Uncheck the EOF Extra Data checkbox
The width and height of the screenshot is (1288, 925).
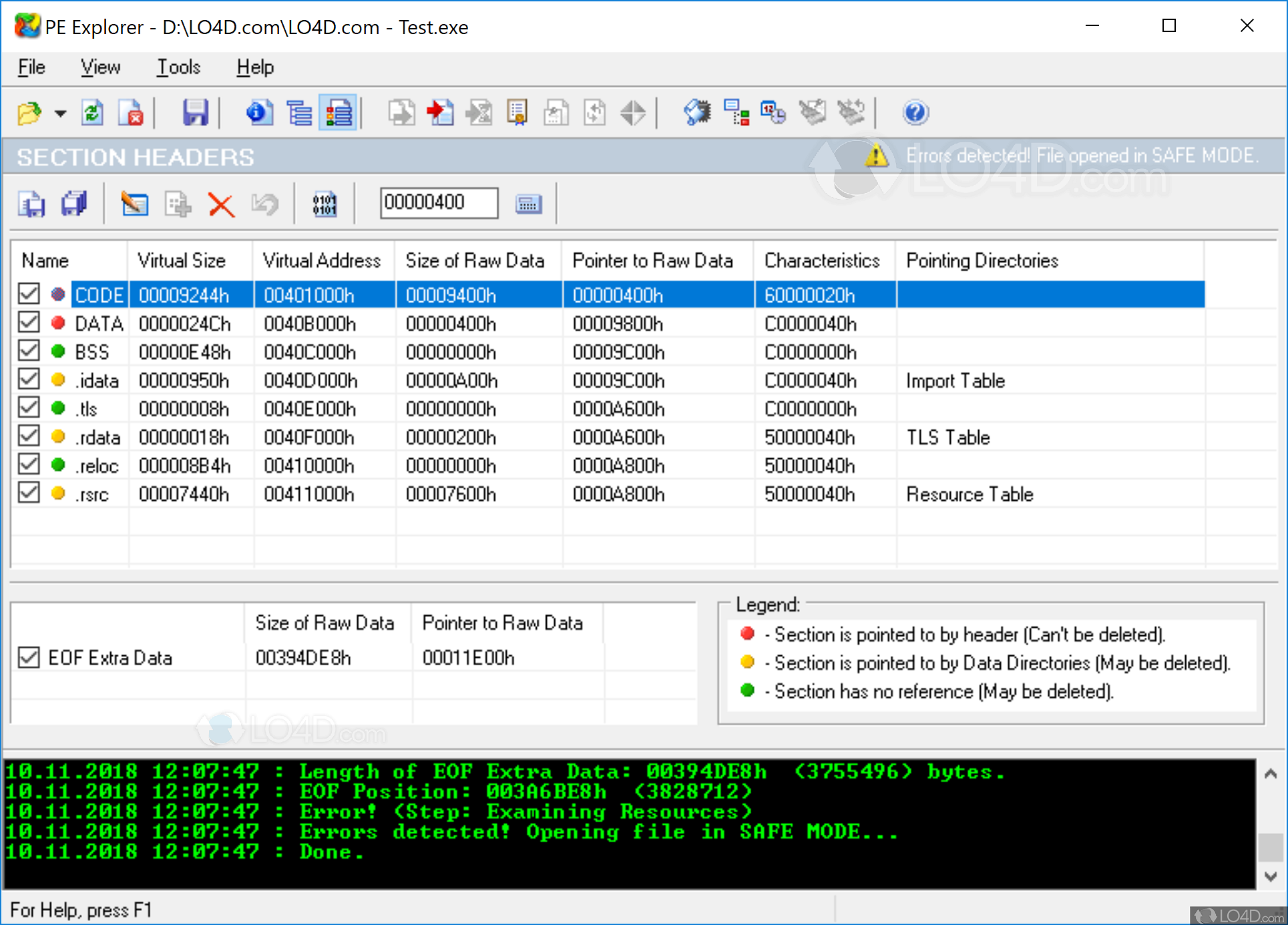(29, 657)
